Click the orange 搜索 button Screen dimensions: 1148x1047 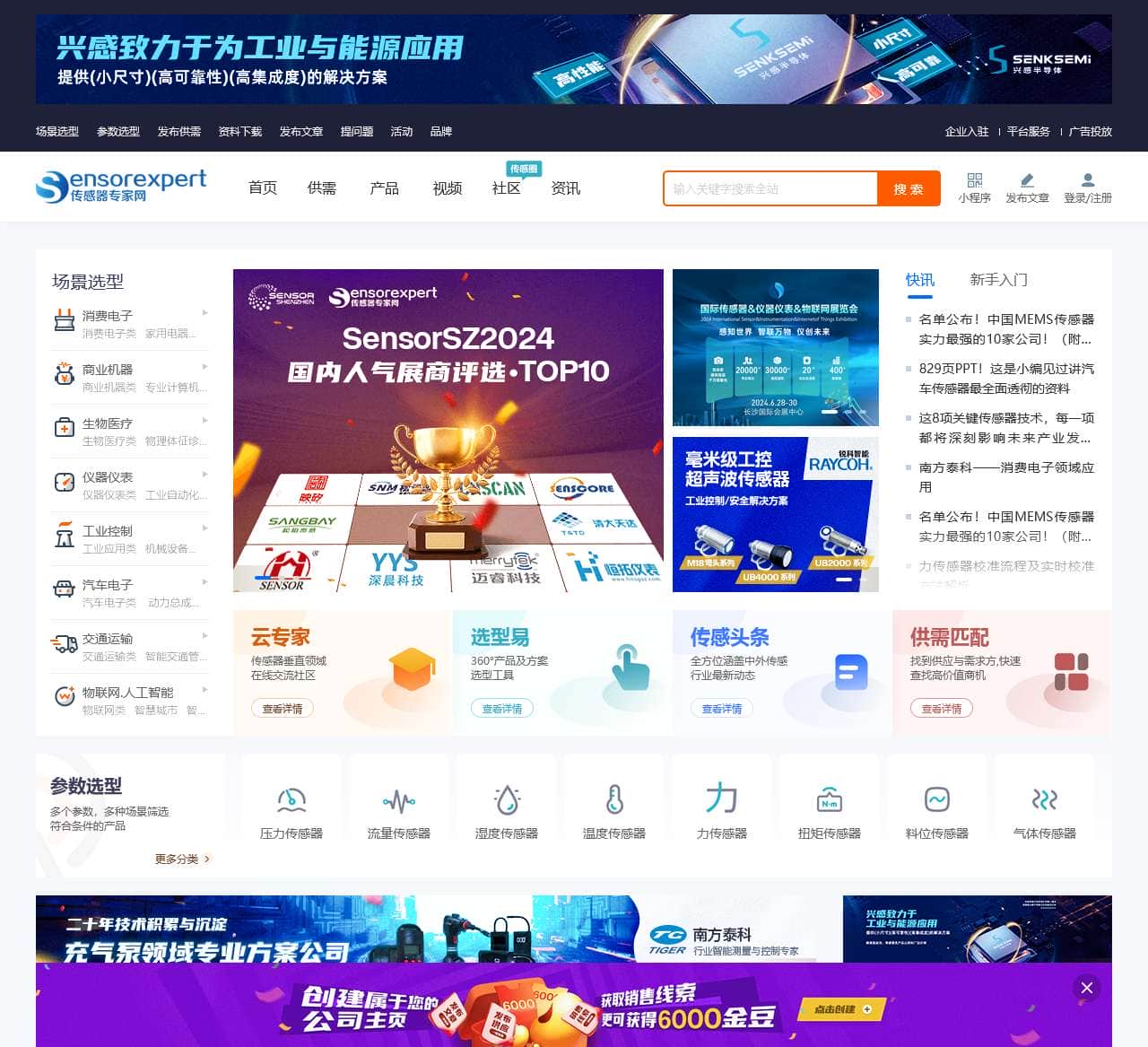click(x=909, y=189)
